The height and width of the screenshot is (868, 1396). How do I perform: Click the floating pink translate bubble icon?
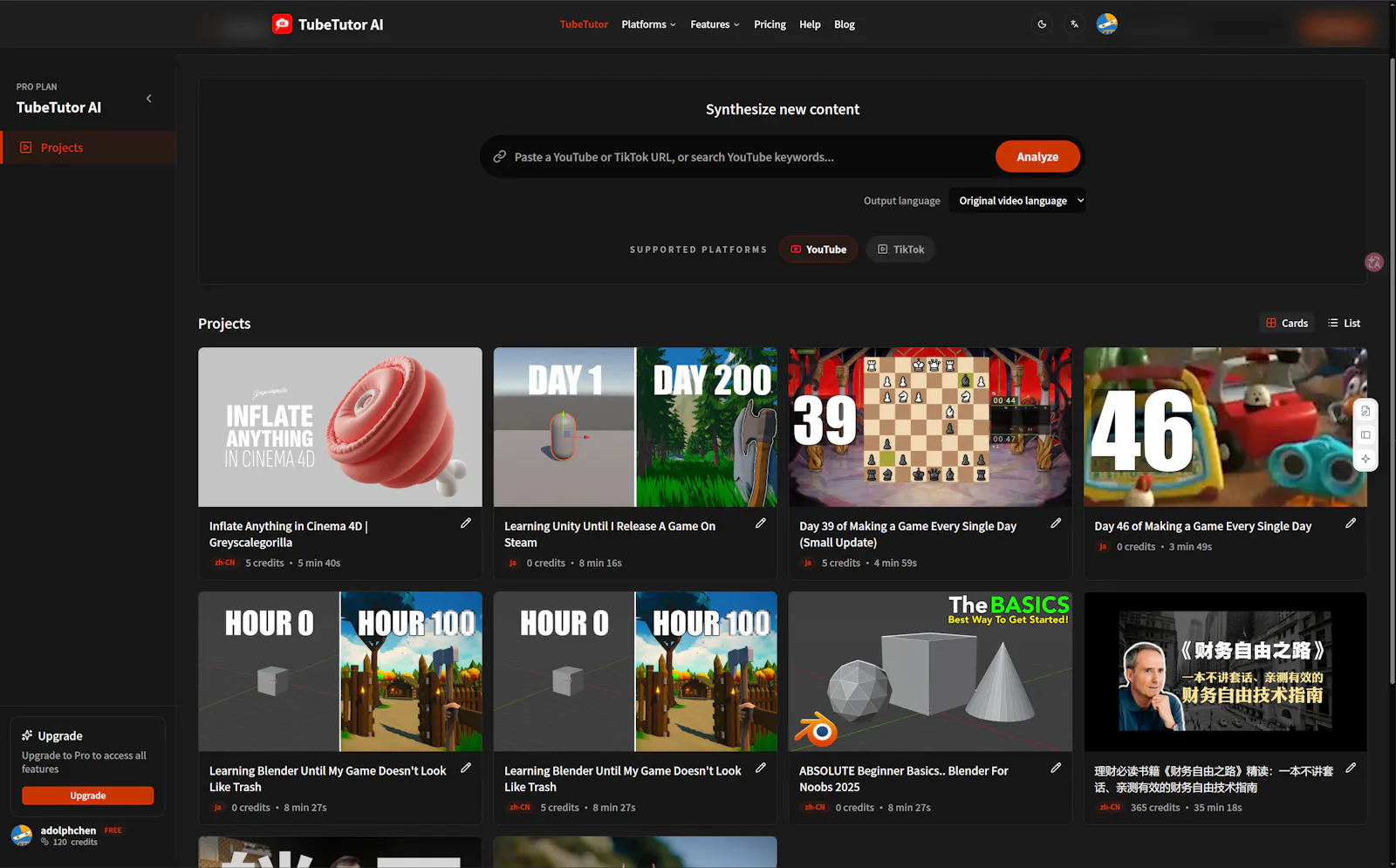pyautogui.click(x=1374, y=262)
